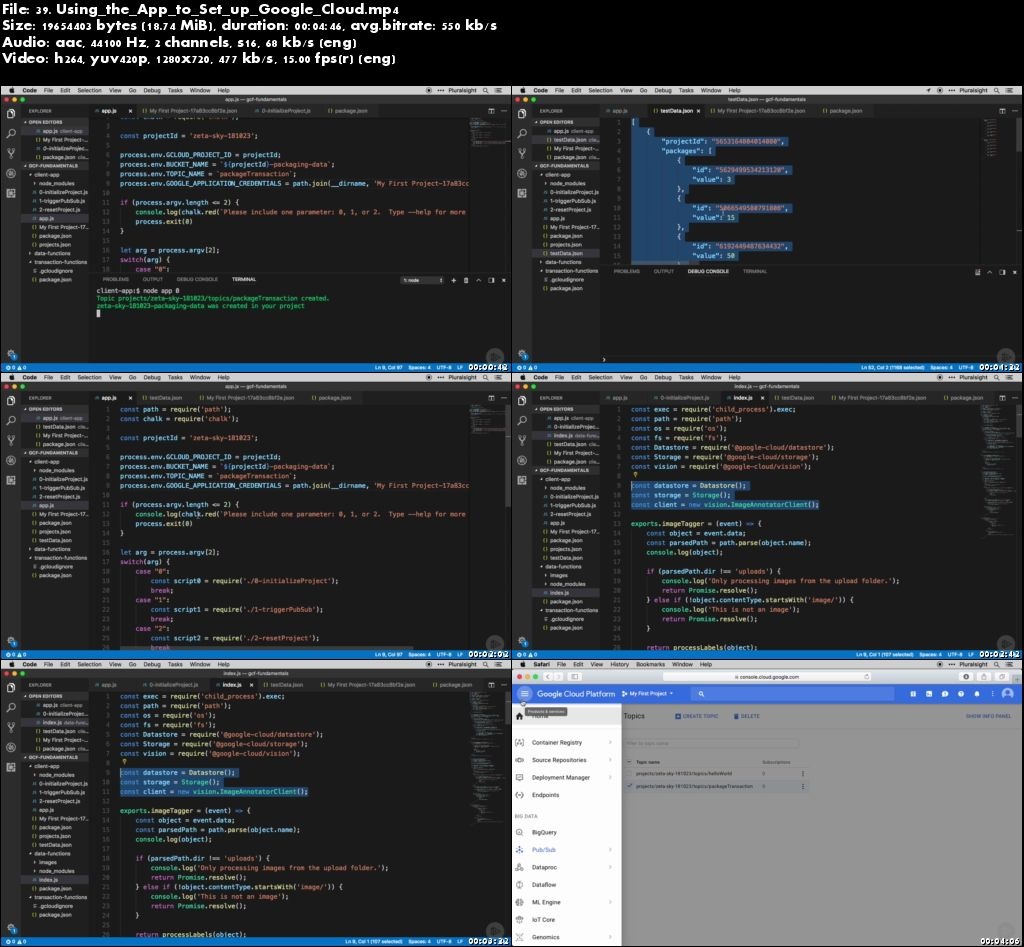In the 00:03:22 frame, click the Search view icon
Screen dimensions: 1024x947
pos(10,707)
